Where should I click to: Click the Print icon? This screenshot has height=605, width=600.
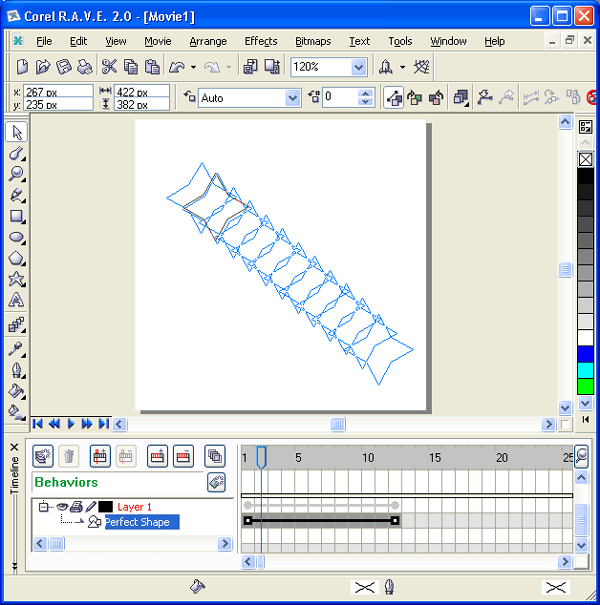coord(85,67)
